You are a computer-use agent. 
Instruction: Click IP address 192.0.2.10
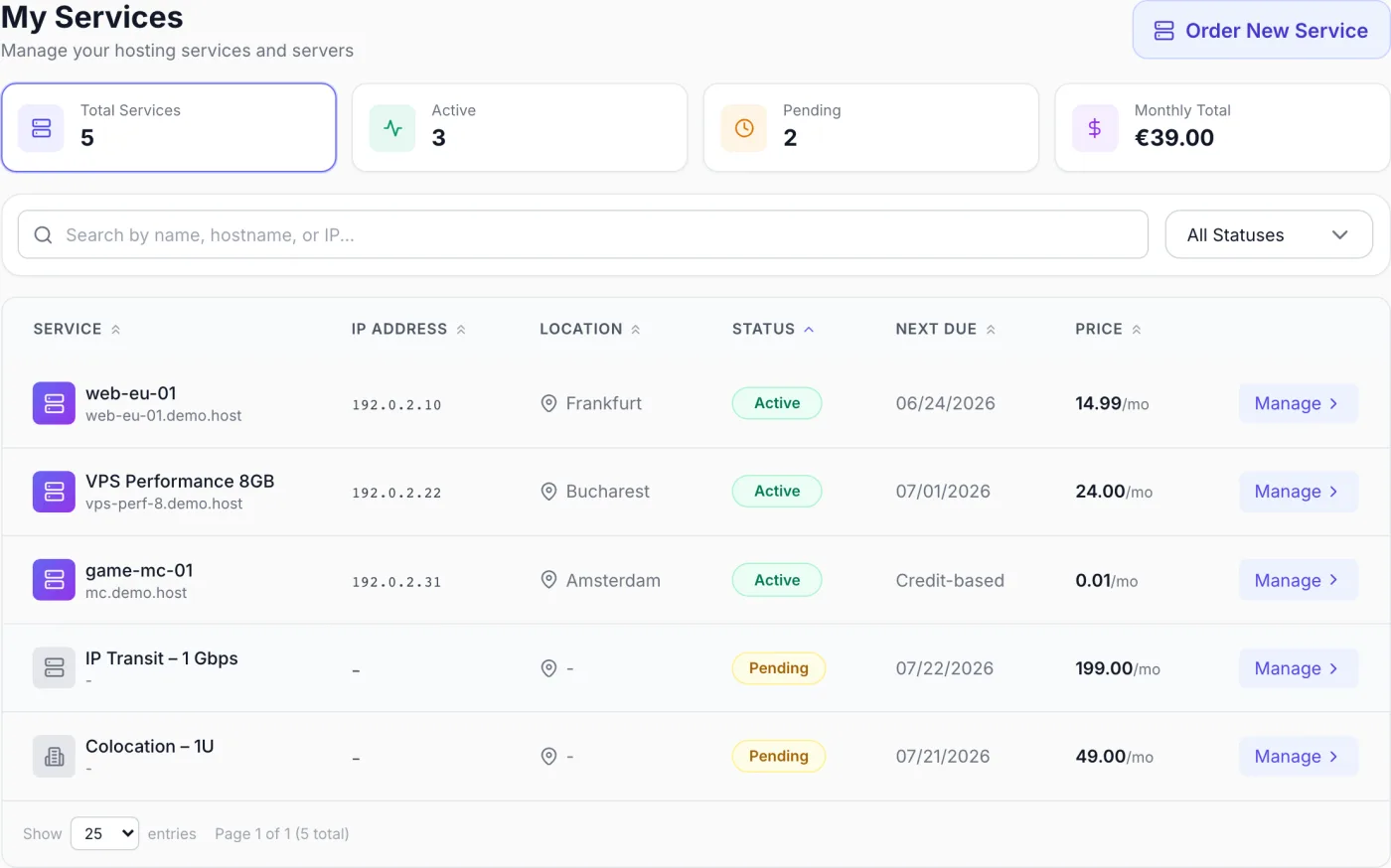click(396, 405)
